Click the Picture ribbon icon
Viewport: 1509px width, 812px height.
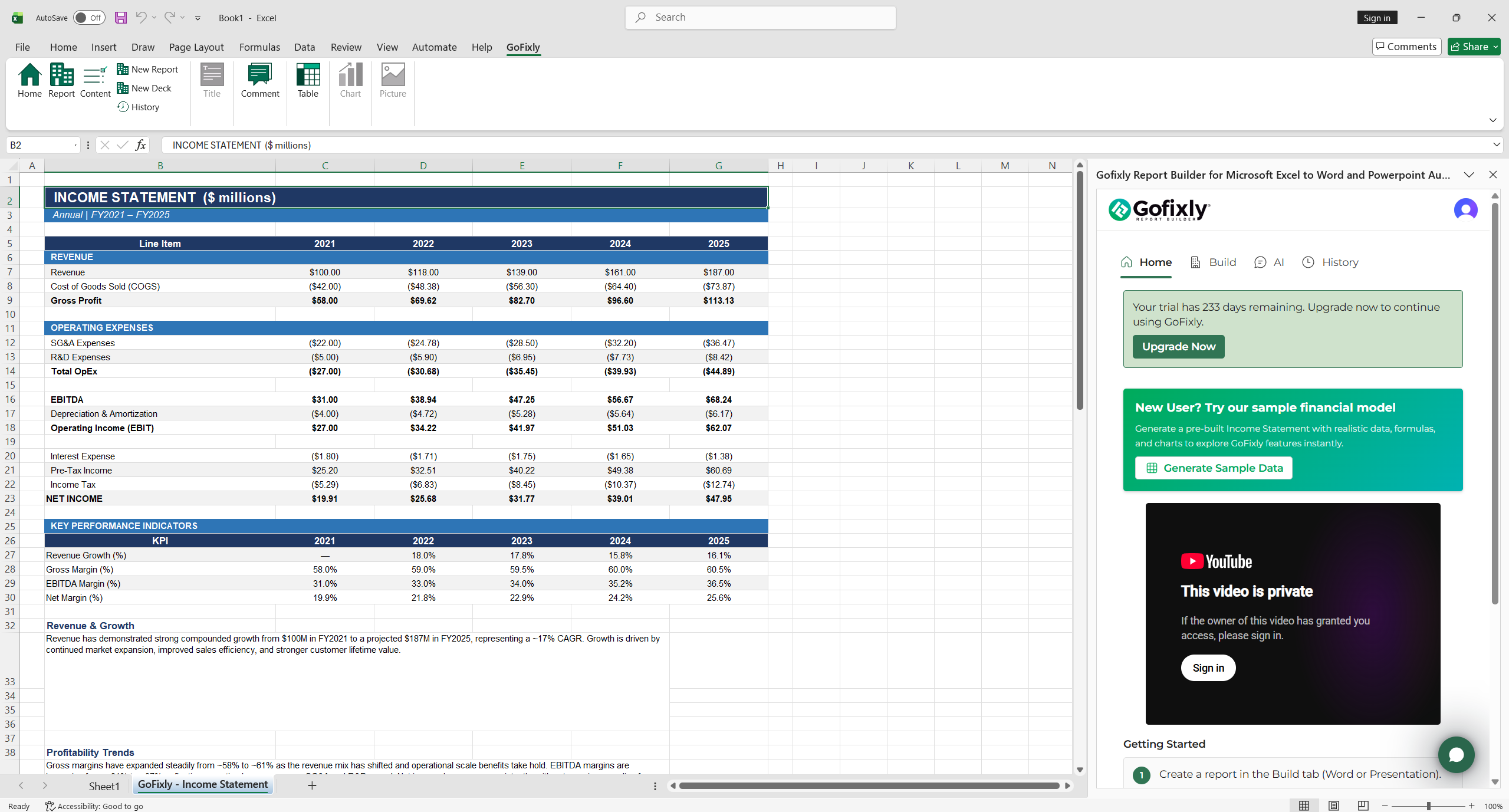click(393, 81)
